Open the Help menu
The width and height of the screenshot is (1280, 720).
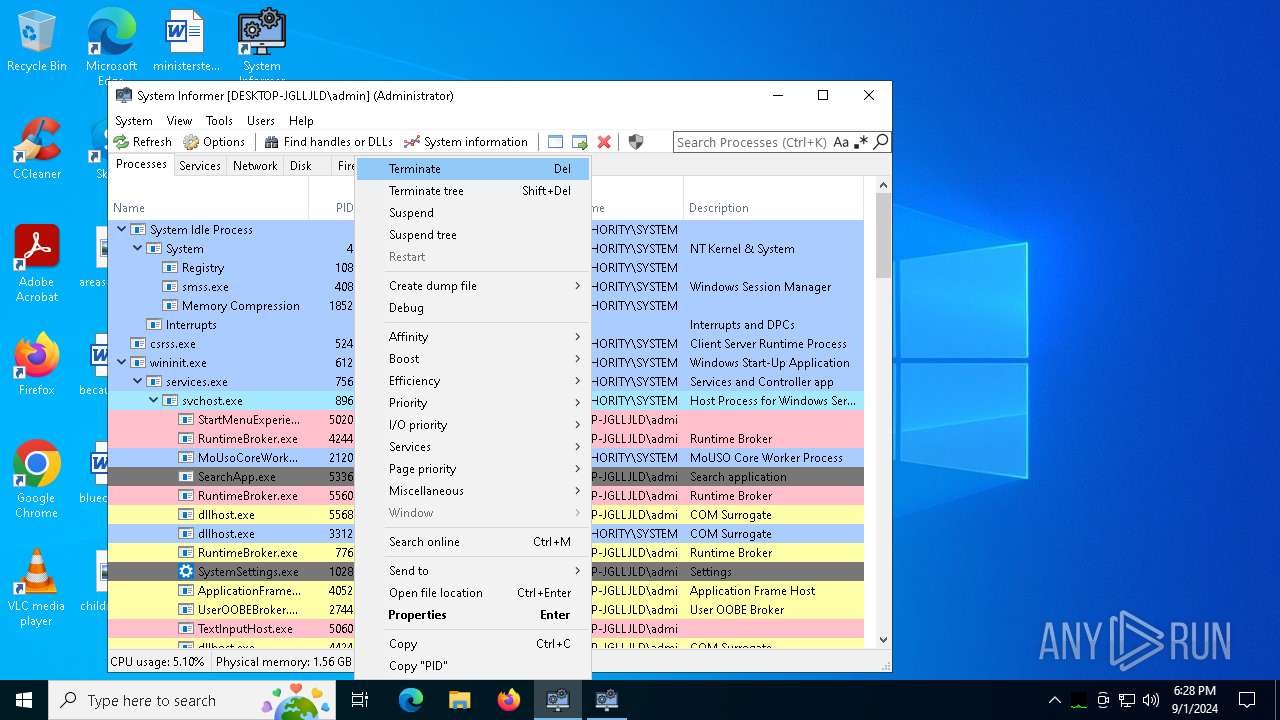(x=301, y=120)
